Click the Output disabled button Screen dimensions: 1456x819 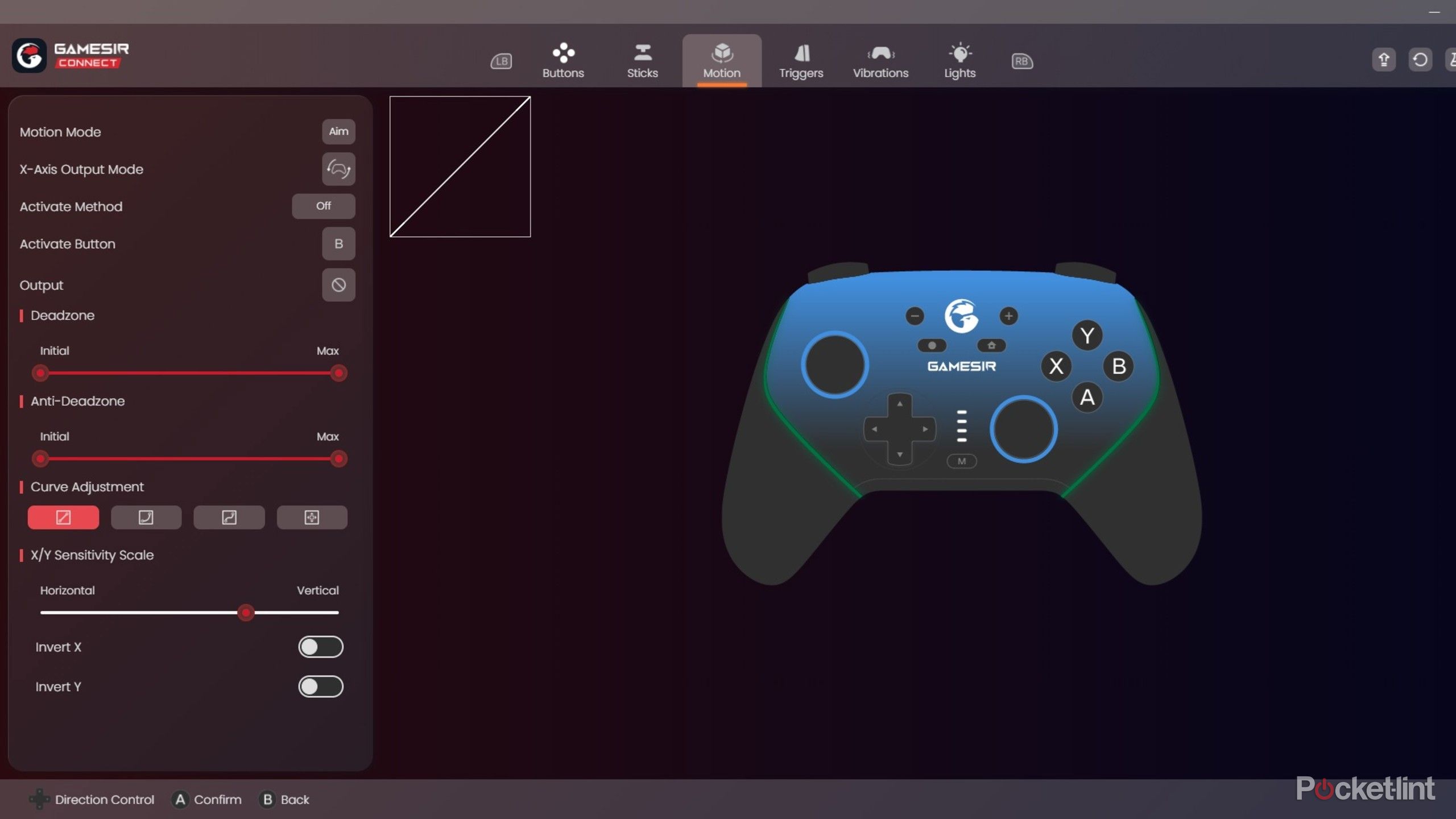[x=338, y=284]
